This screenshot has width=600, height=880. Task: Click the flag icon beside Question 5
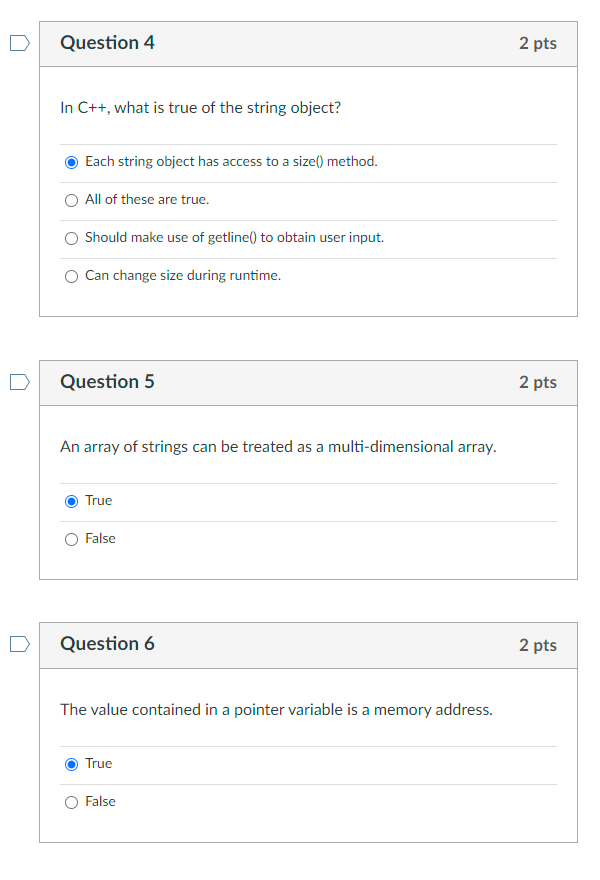point(17,381)
